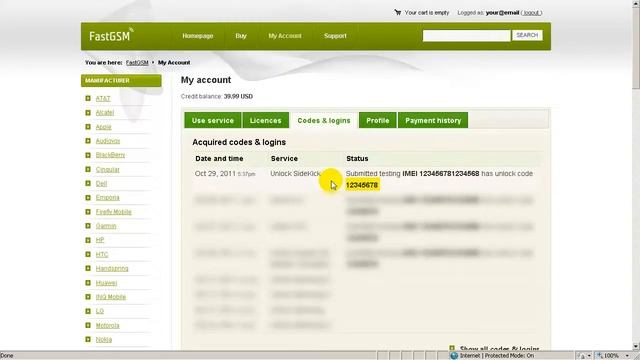Open the Buy menu item

241,36
